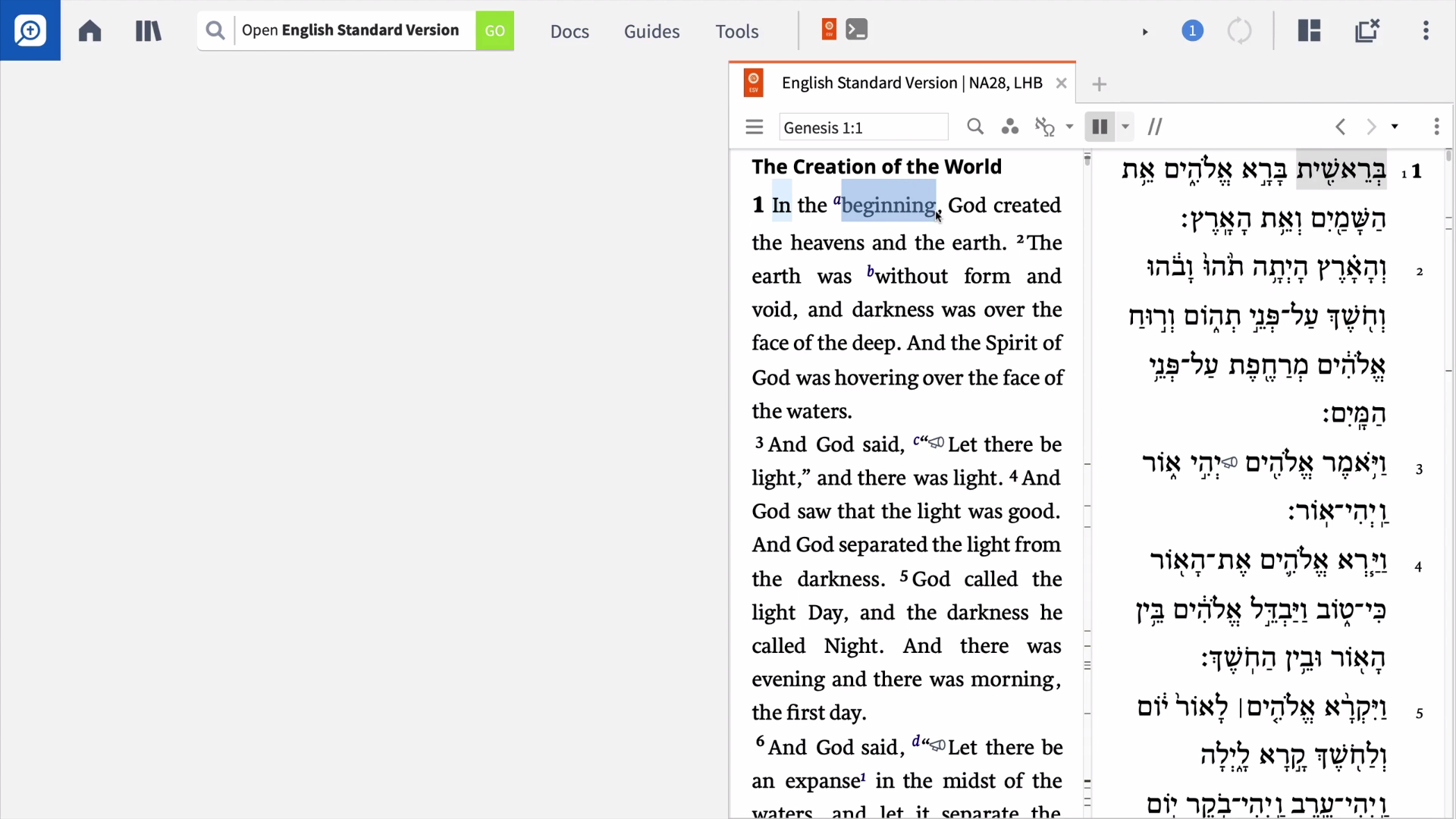Click Hebrew verse number 4
Image resolution: width=1456 pixels, height=819 pixels.
pos(1418,566)
